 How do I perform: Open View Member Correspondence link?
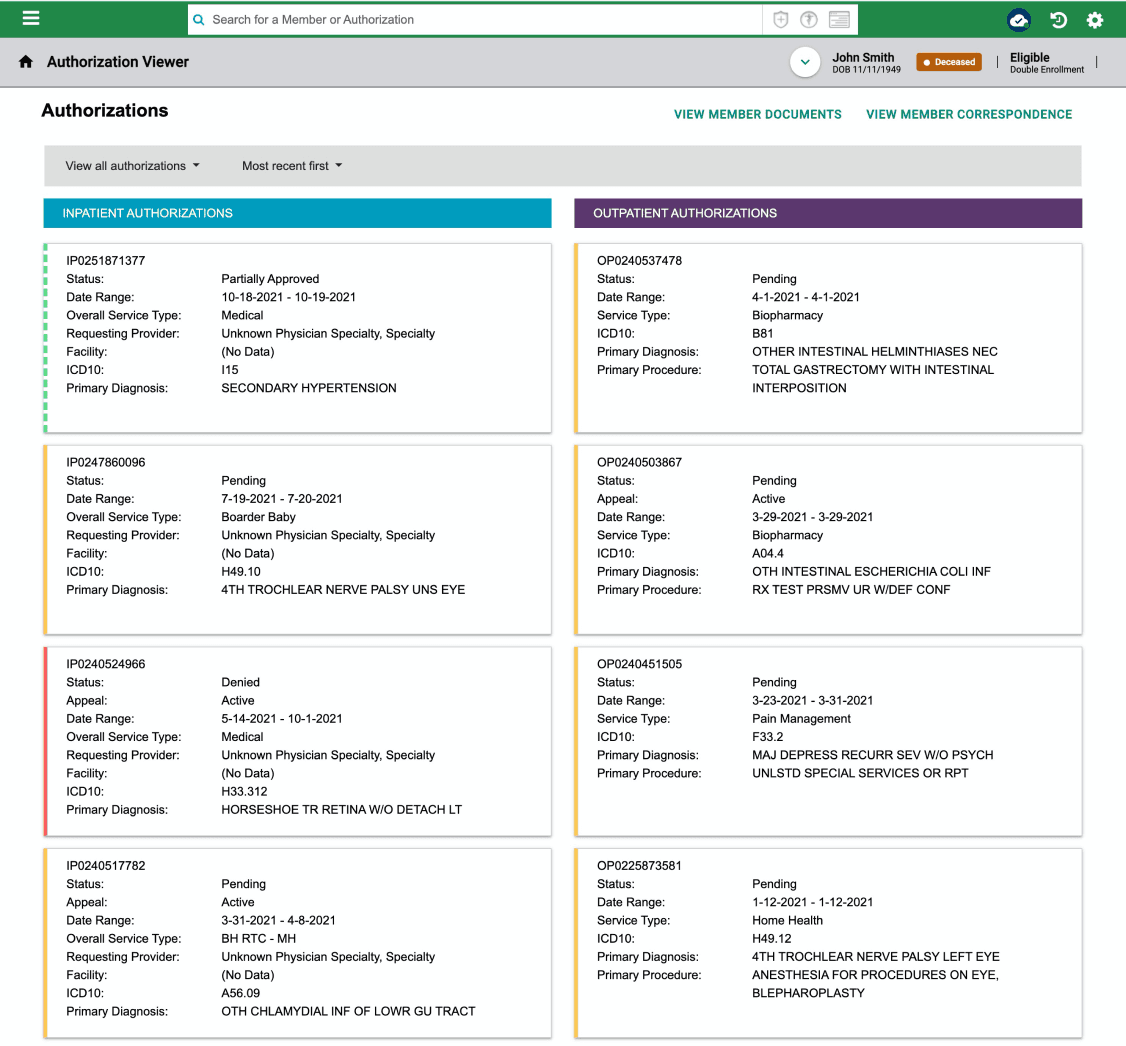tap(969, 114)
